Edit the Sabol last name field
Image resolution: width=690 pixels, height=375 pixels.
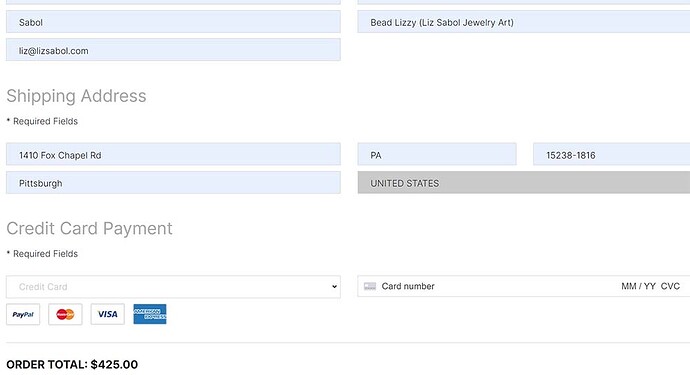(173, 22)
